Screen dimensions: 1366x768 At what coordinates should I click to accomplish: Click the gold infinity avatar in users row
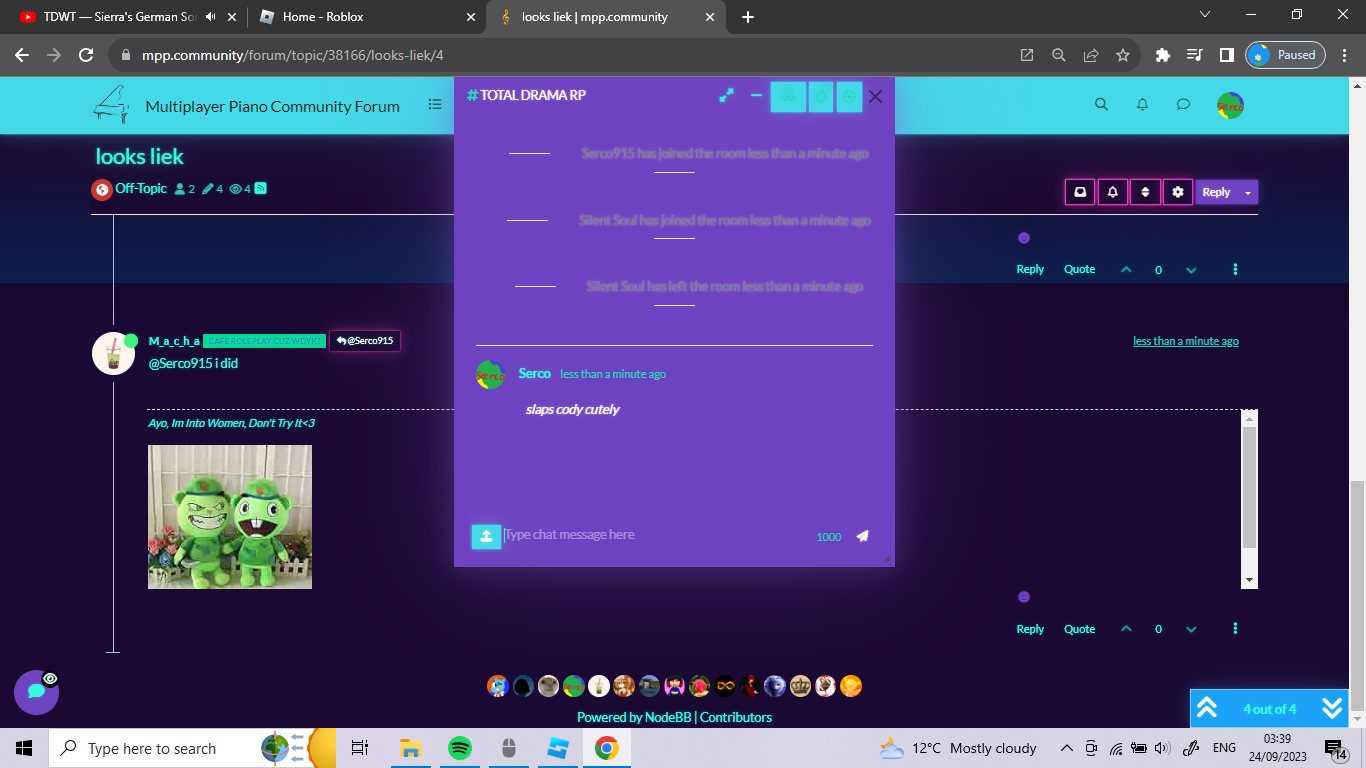(725, 686)
